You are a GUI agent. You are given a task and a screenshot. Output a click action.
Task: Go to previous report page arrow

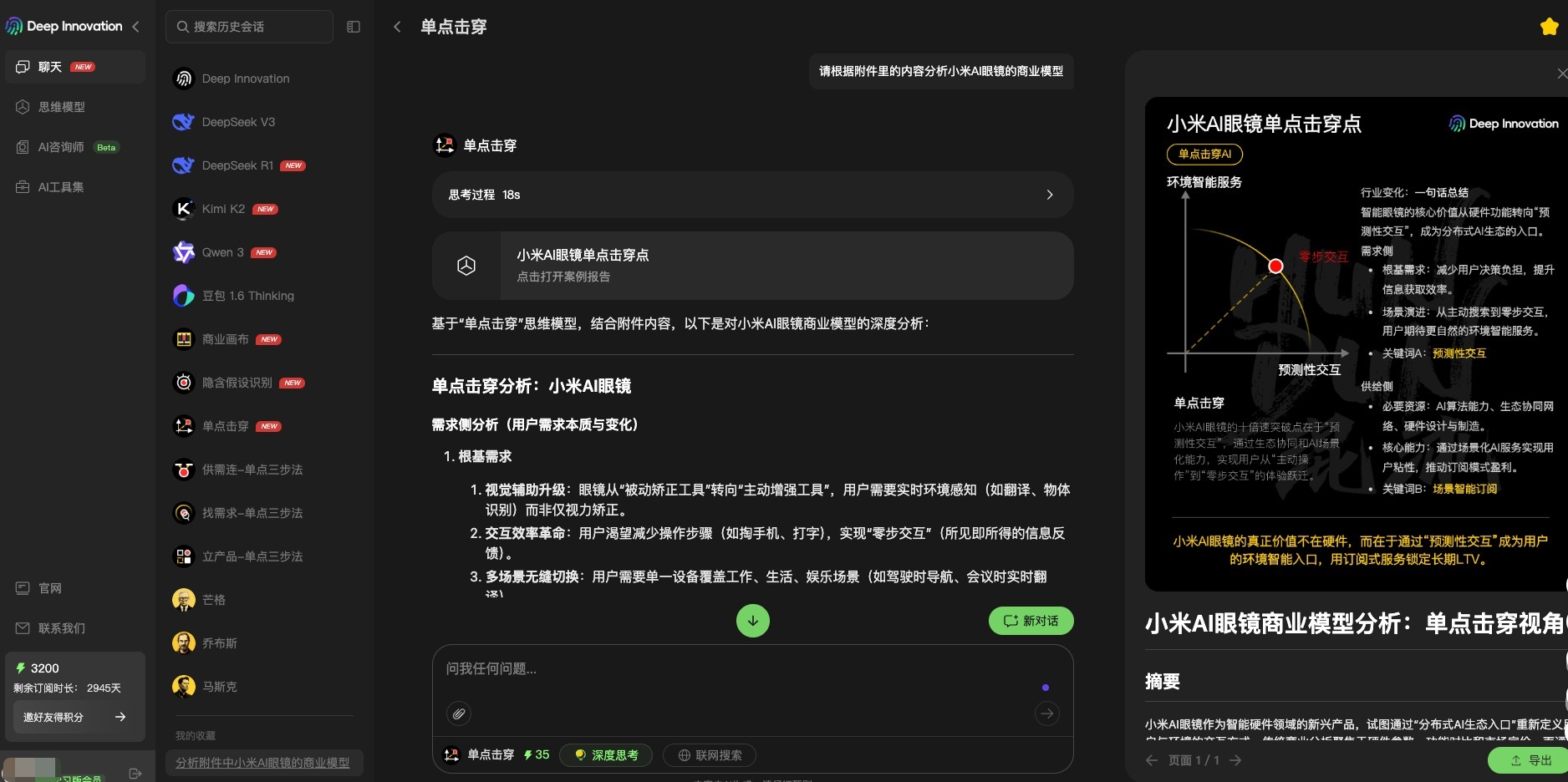pos(1153,760)
